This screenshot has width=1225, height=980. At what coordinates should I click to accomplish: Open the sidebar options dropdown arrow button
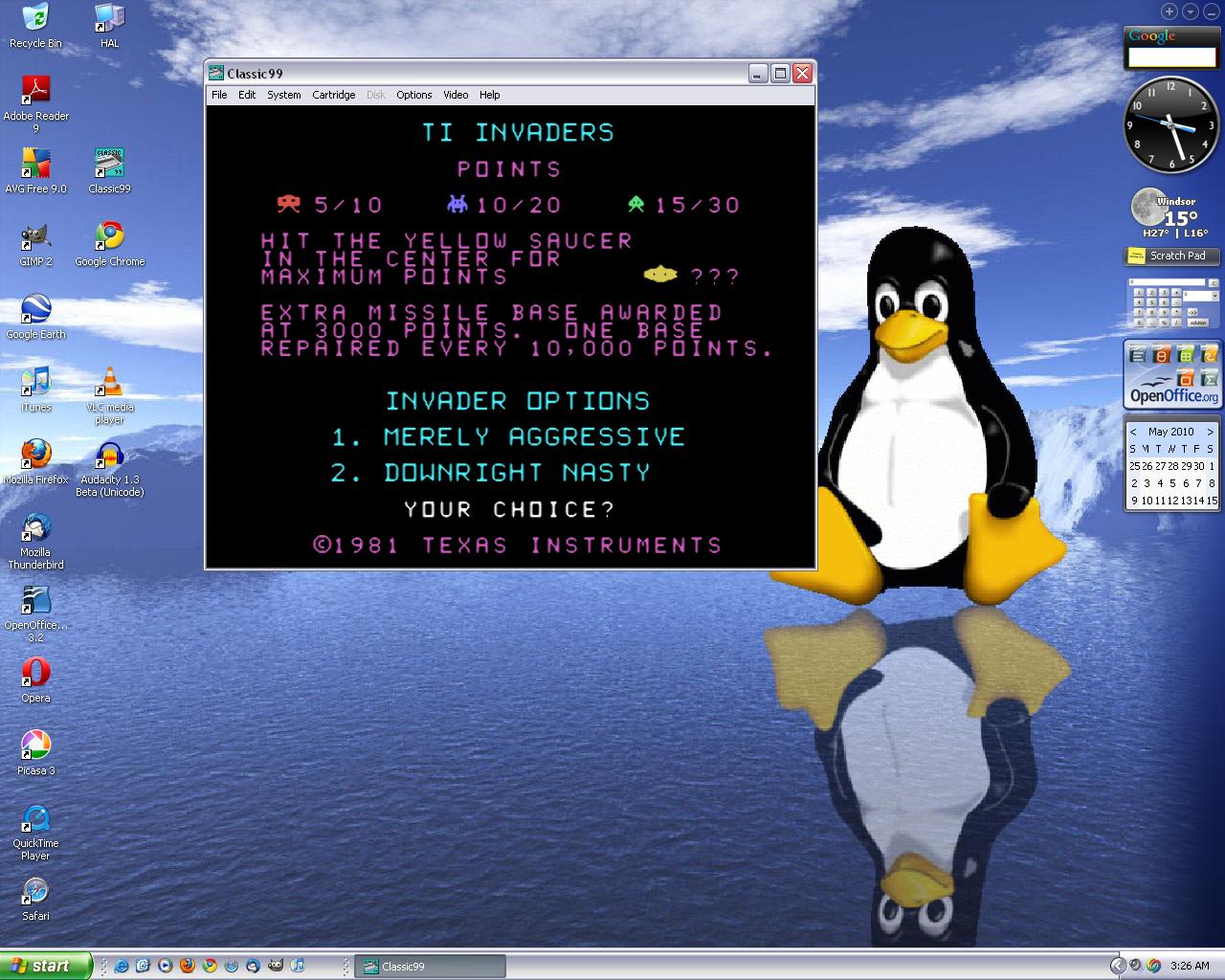point(1191,11)
